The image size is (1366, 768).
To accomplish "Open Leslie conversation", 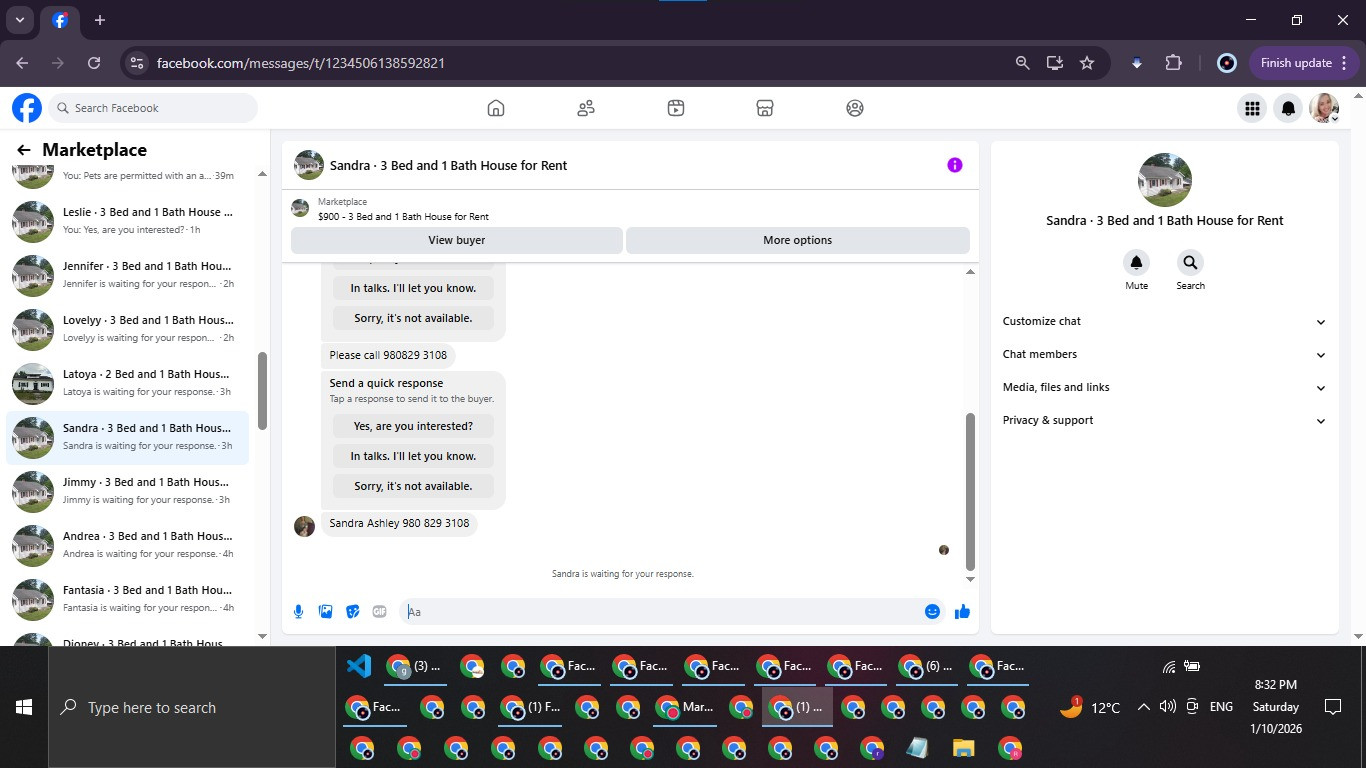I will point(127,221).
